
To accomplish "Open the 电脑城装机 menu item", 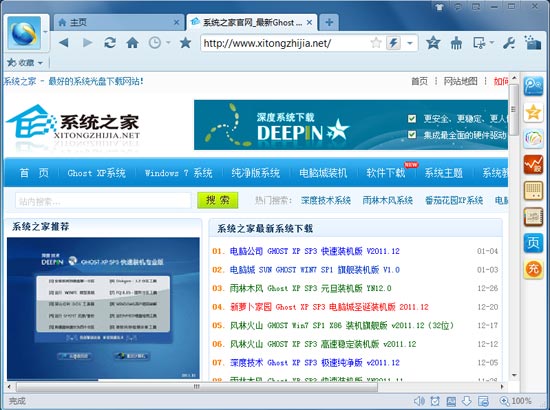I will click(323, 173).
